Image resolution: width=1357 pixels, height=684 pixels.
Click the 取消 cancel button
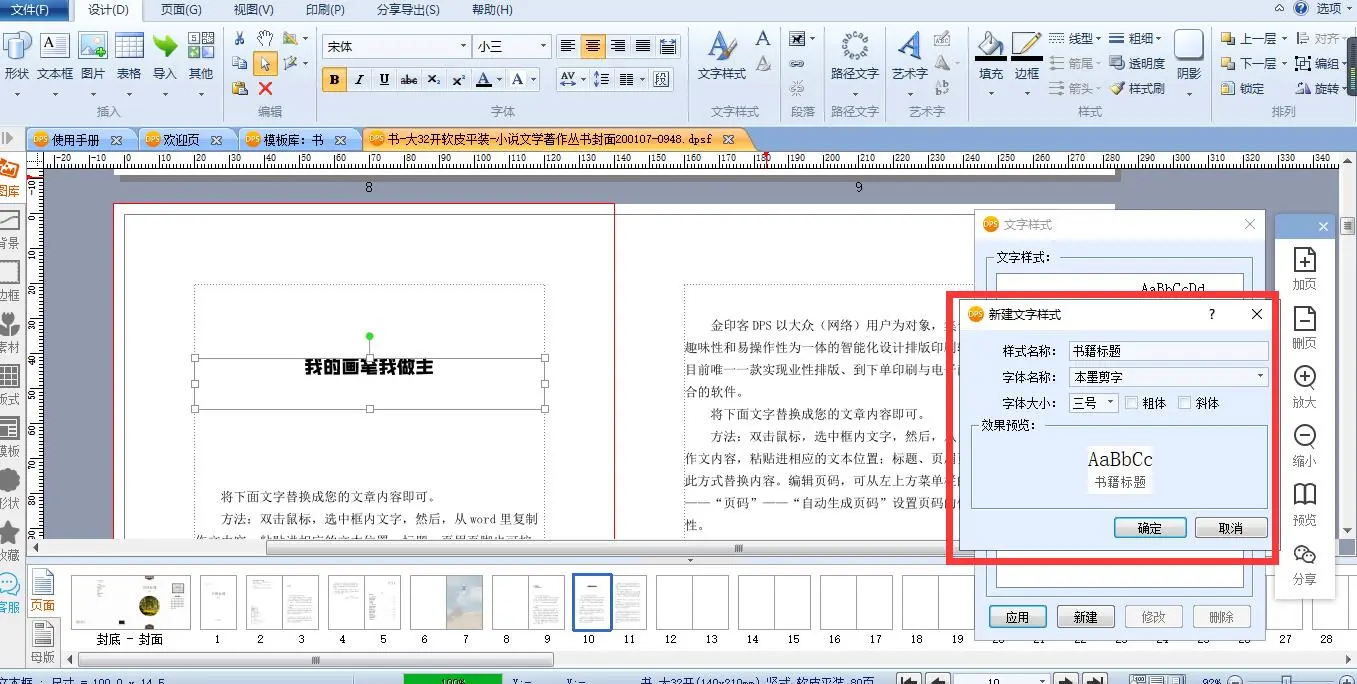point(1230,528)
